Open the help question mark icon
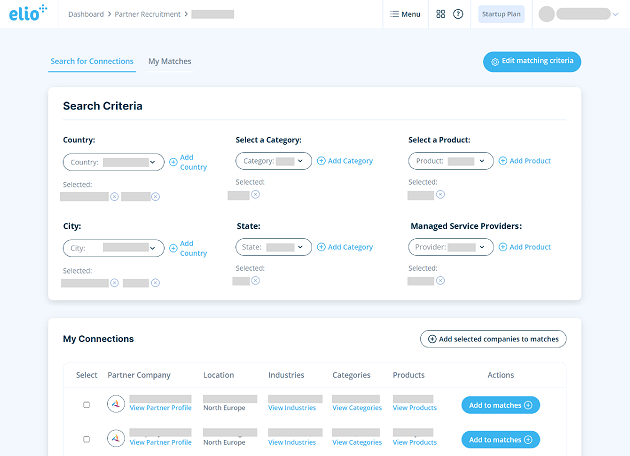Screen dimensions: 630x456 (x=458, y=14)
